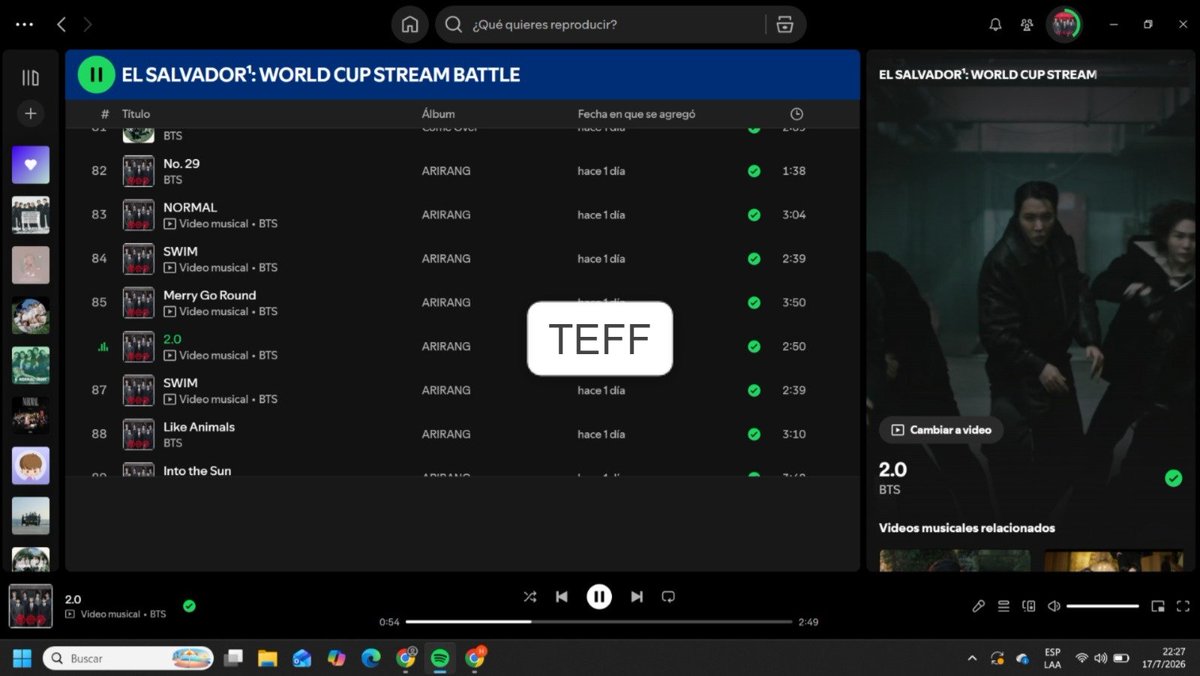
Task: Click now-playing album cover in bottom bar
Action: (31, 606)
